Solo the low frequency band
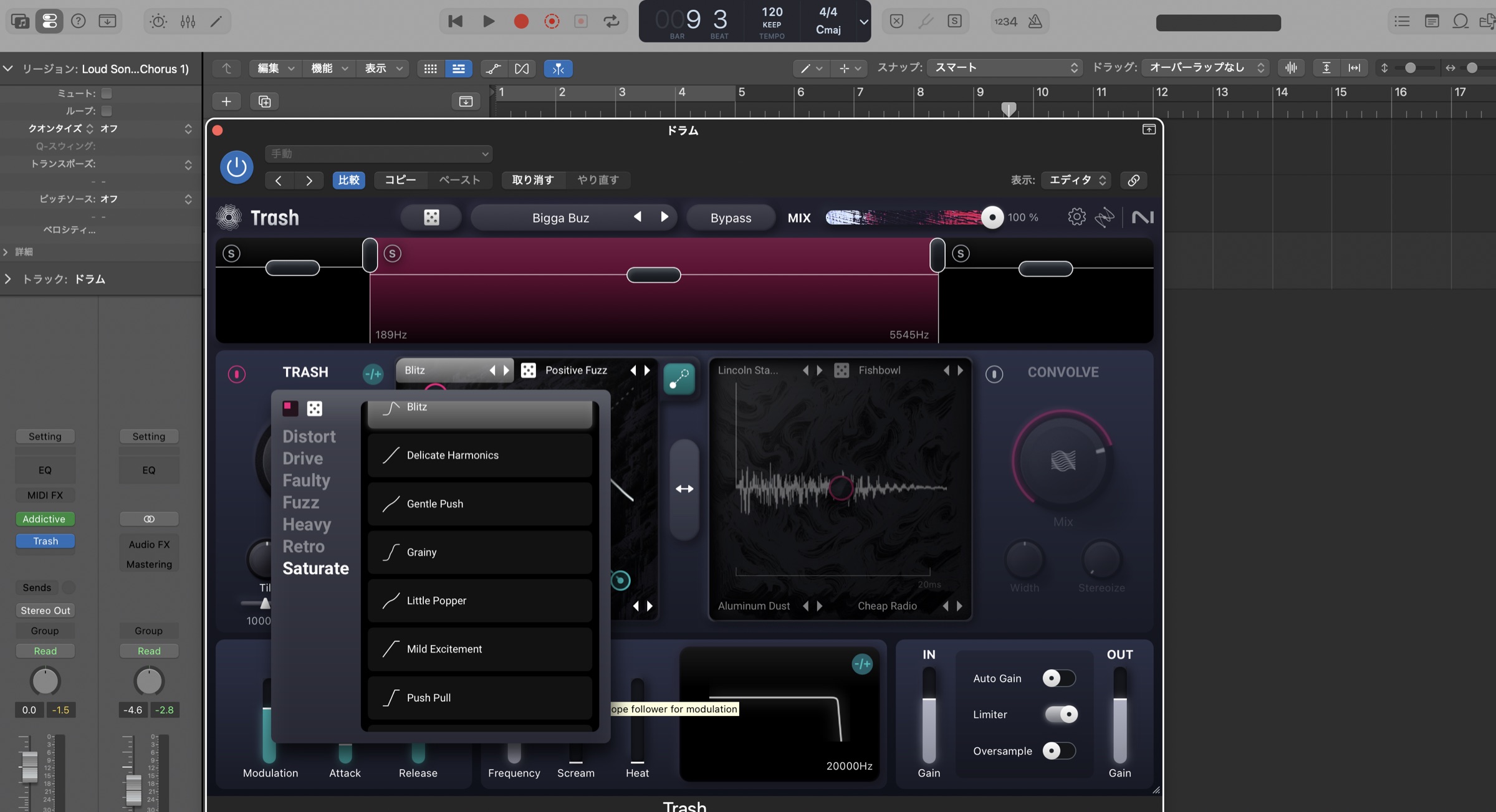This screenshot has width=1496, height=812. click(x=231, y=254)
